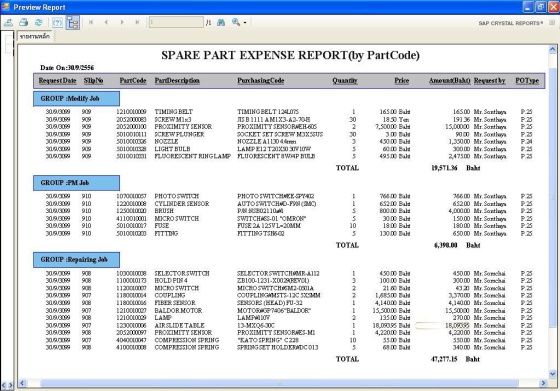Click the SlipNo column header
The width and height of the screenshot is (560, 391).
click(x=94, y=81)
